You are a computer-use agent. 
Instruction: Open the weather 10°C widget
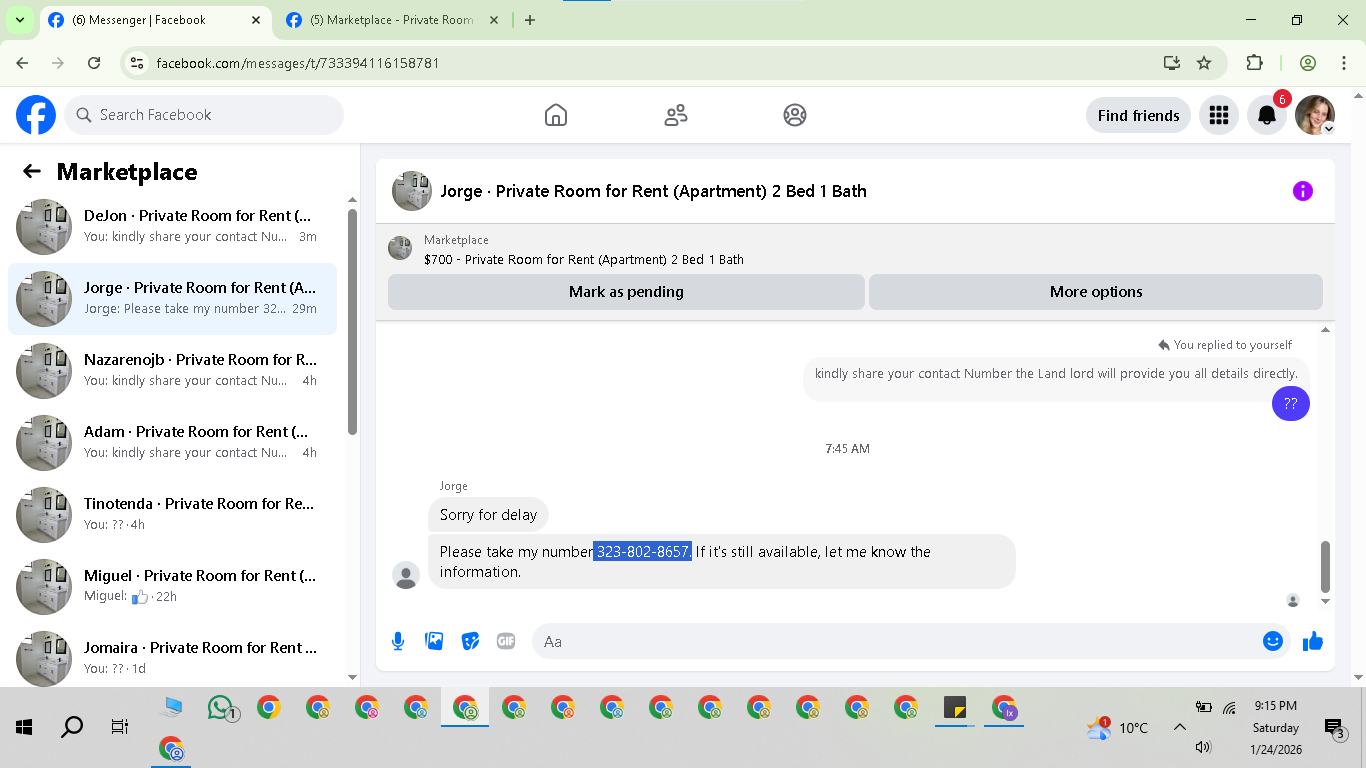pyautogui.click(x=1117, y=728)
